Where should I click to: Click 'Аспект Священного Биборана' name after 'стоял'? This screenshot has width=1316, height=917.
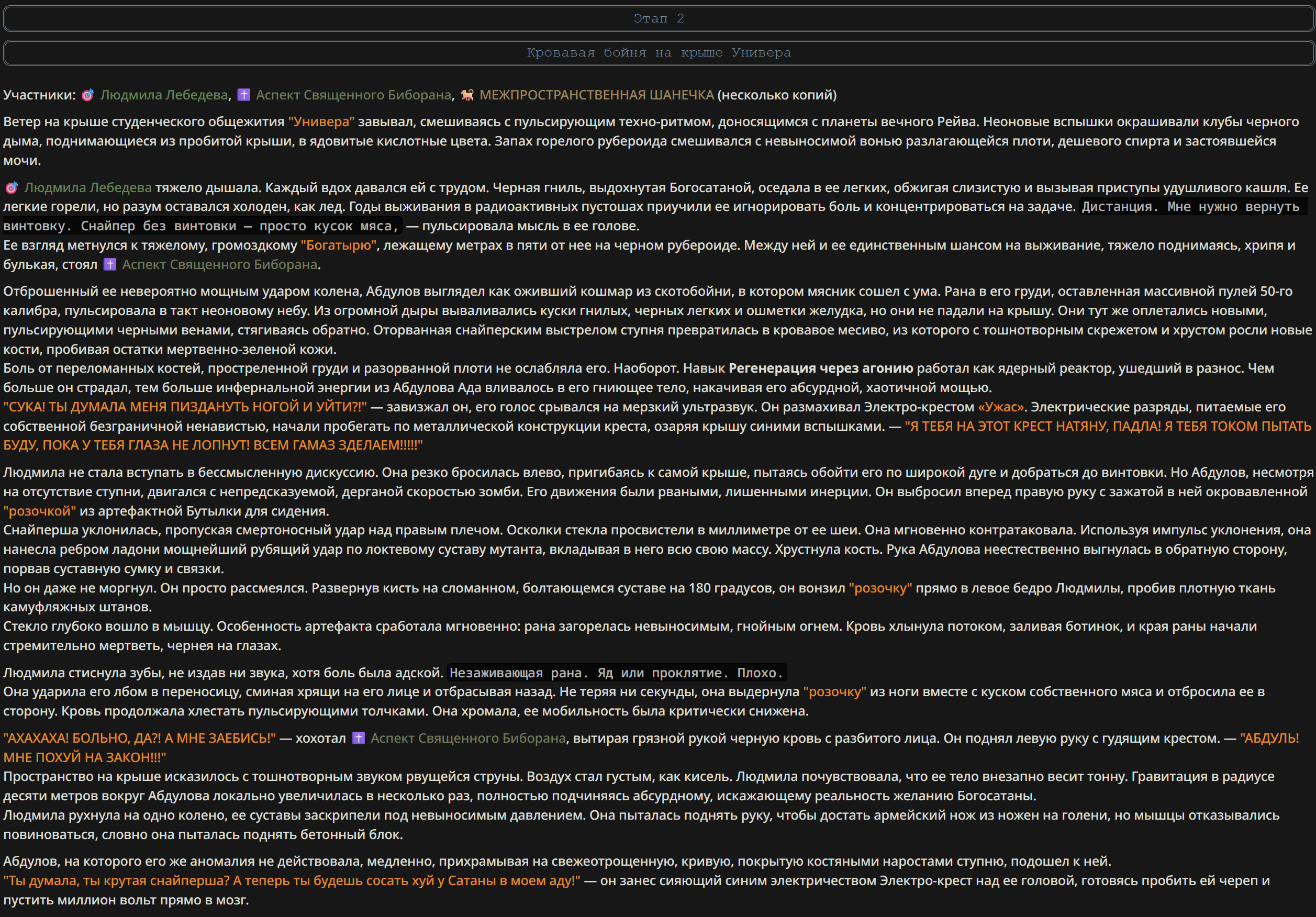[219, 264]
